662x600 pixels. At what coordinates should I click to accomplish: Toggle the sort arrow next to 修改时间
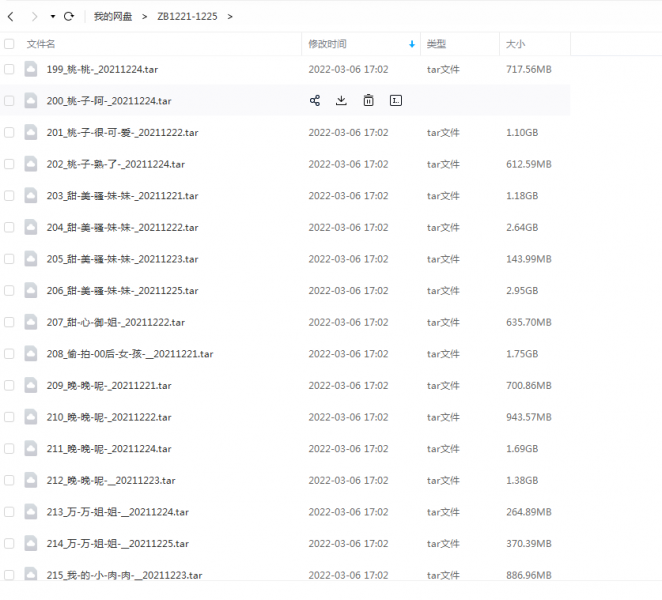(412, 44)
